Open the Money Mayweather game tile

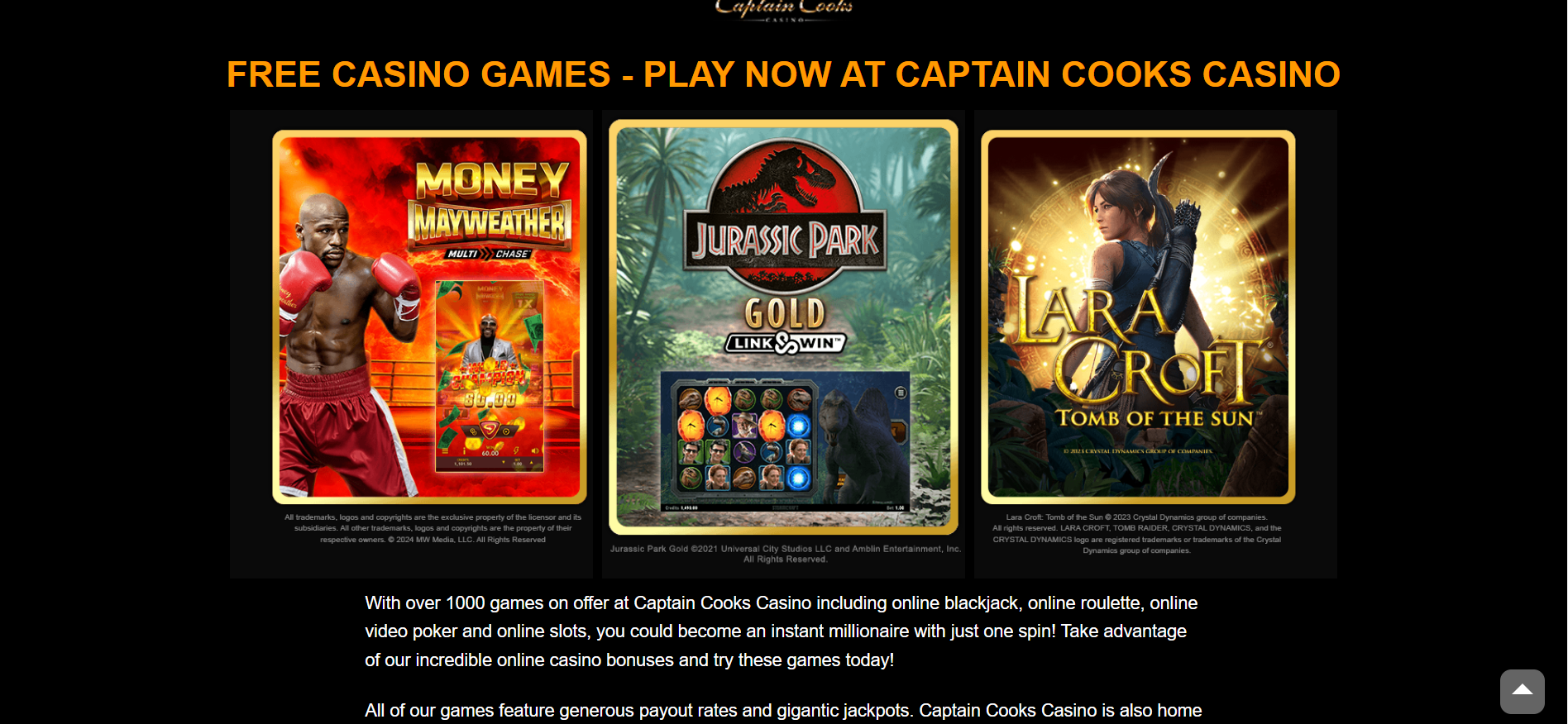pyautogui.click(x=429, y=317)
